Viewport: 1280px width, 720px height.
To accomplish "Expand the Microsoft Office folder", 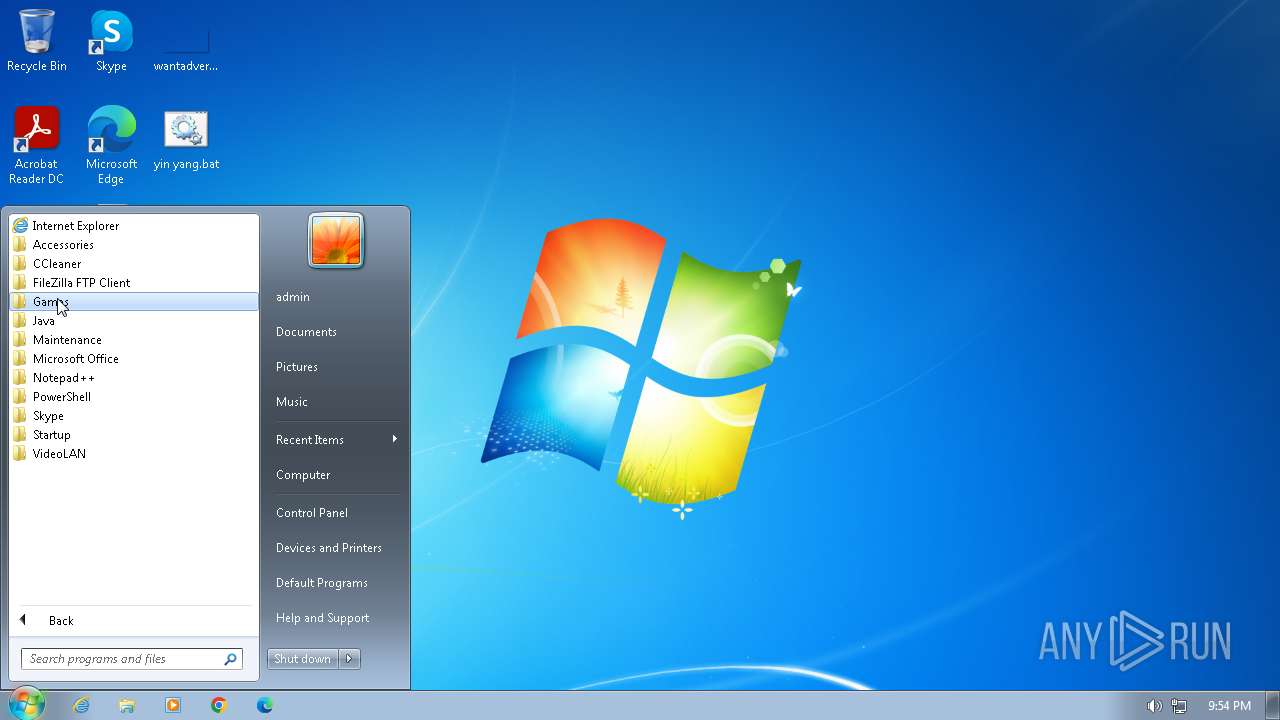I will click(x=134, y=359).
